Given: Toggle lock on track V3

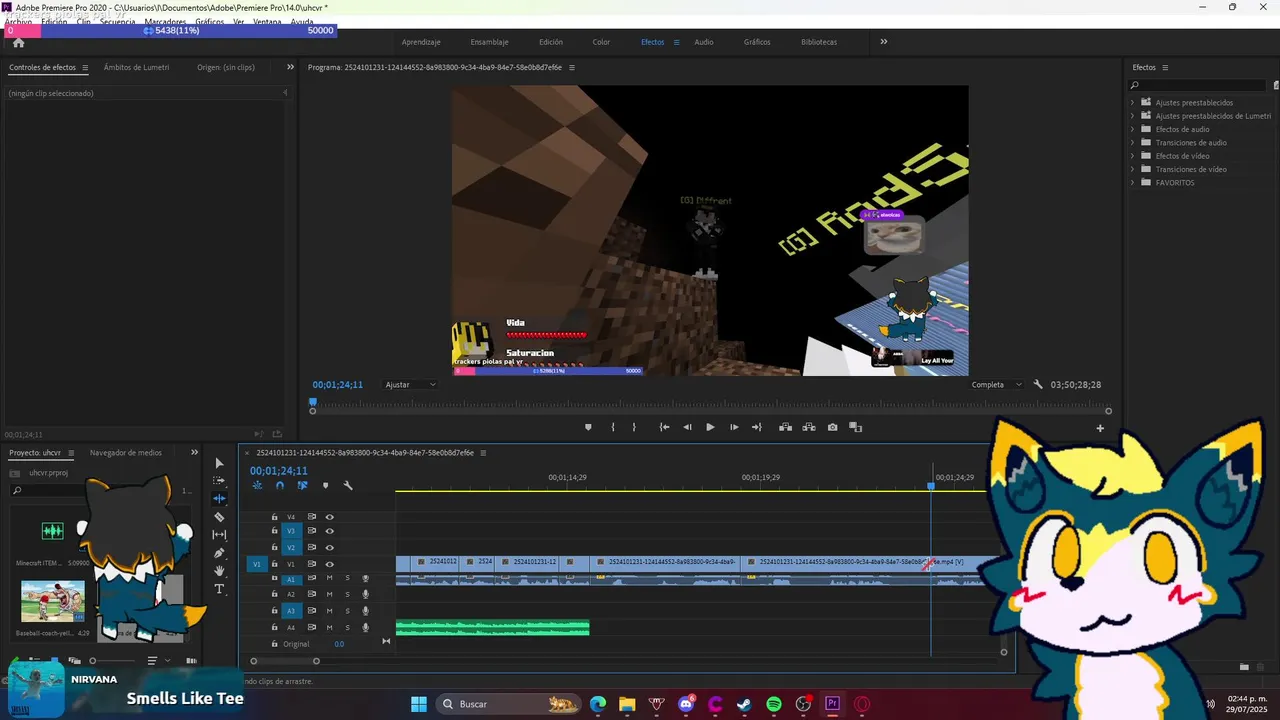Looking at the screenshot, I should click(x=274, y=531).
